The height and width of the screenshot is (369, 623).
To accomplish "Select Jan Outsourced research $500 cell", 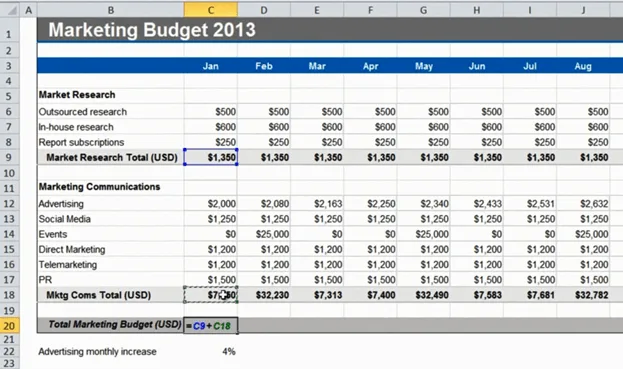I will [211, 112].
